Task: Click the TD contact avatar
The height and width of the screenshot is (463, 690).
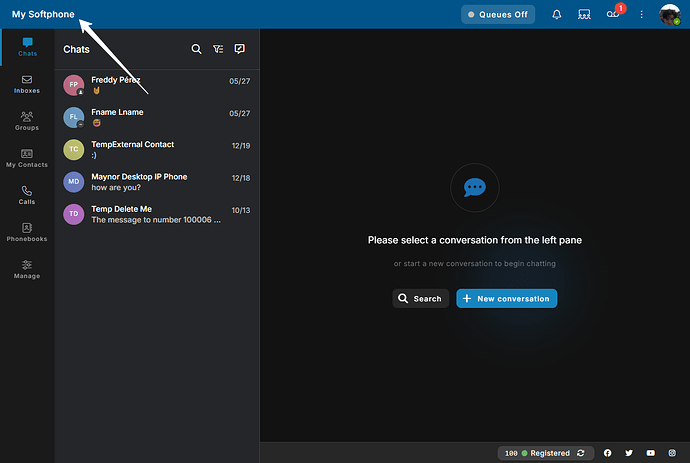Action: [73, 214]
